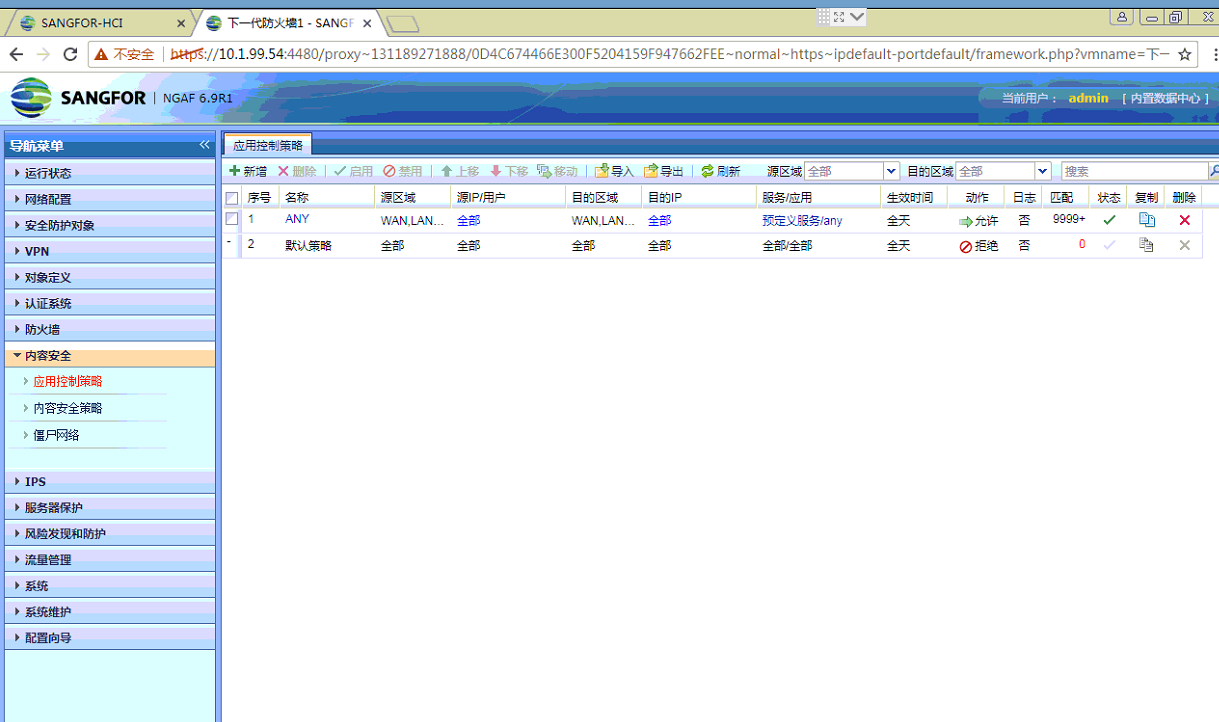This screenshot has height=722, width=1219.
Task: Click the copy icon in 默认策略 row
Action: (1147, 245)
